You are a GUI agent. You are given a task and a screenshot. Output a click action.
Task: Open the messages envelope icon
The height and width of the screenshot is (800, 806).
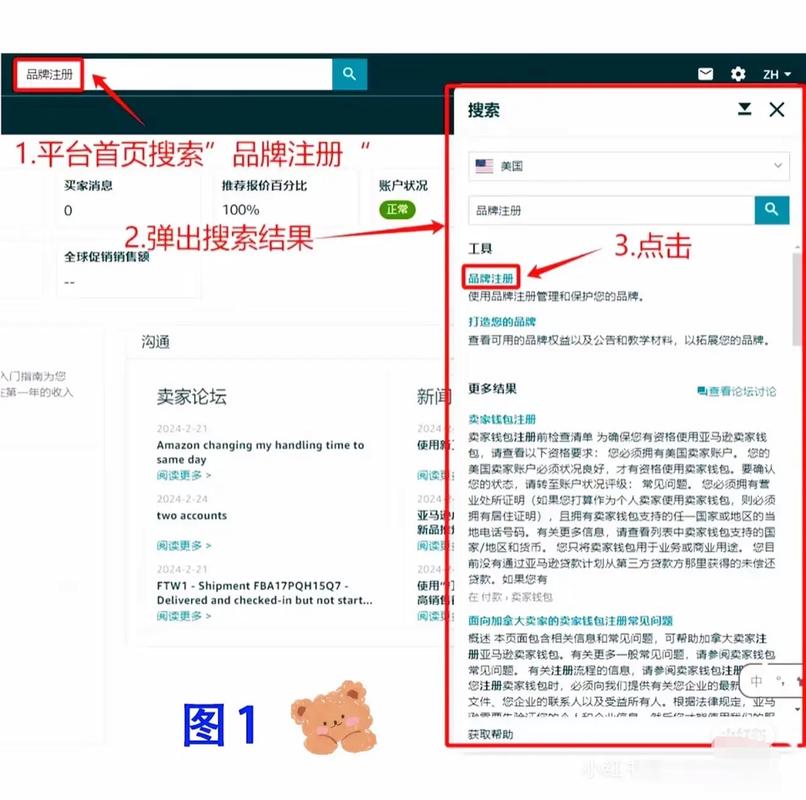click(706, 73)
